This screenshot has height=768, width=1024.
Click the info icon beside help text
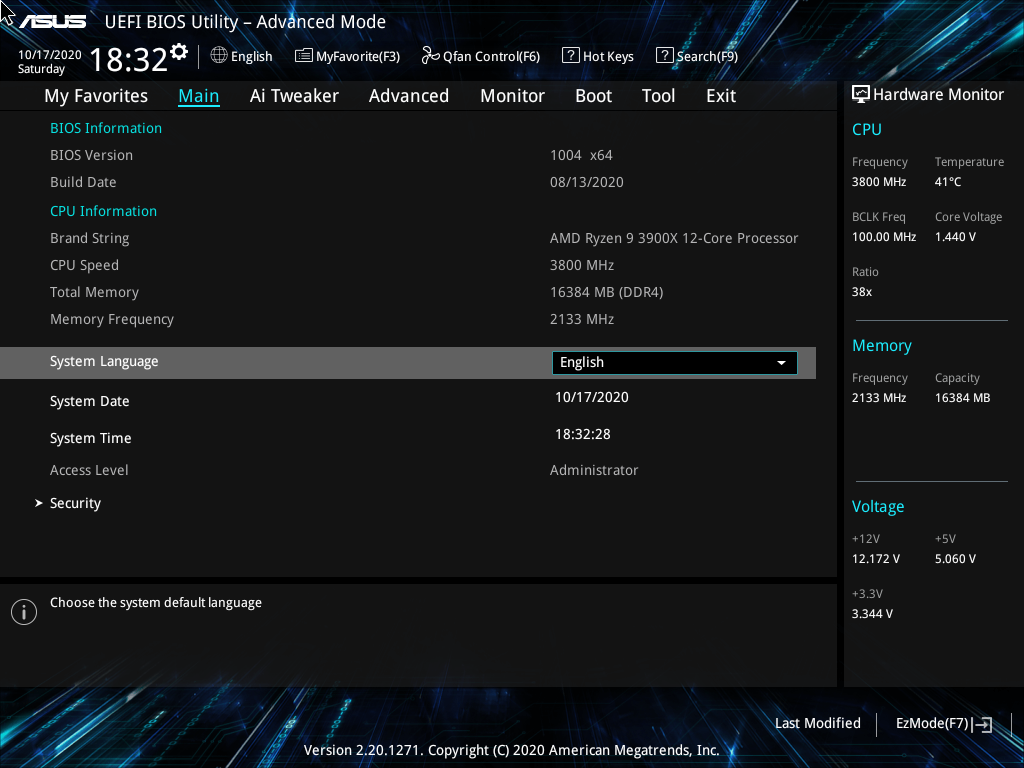24,612
